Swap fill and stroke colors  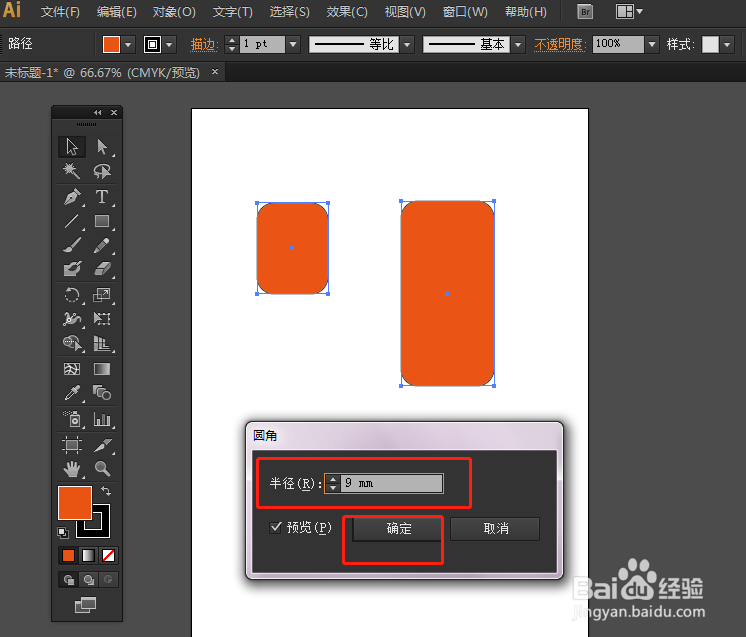pyautogui.click(x=106, y=490)
